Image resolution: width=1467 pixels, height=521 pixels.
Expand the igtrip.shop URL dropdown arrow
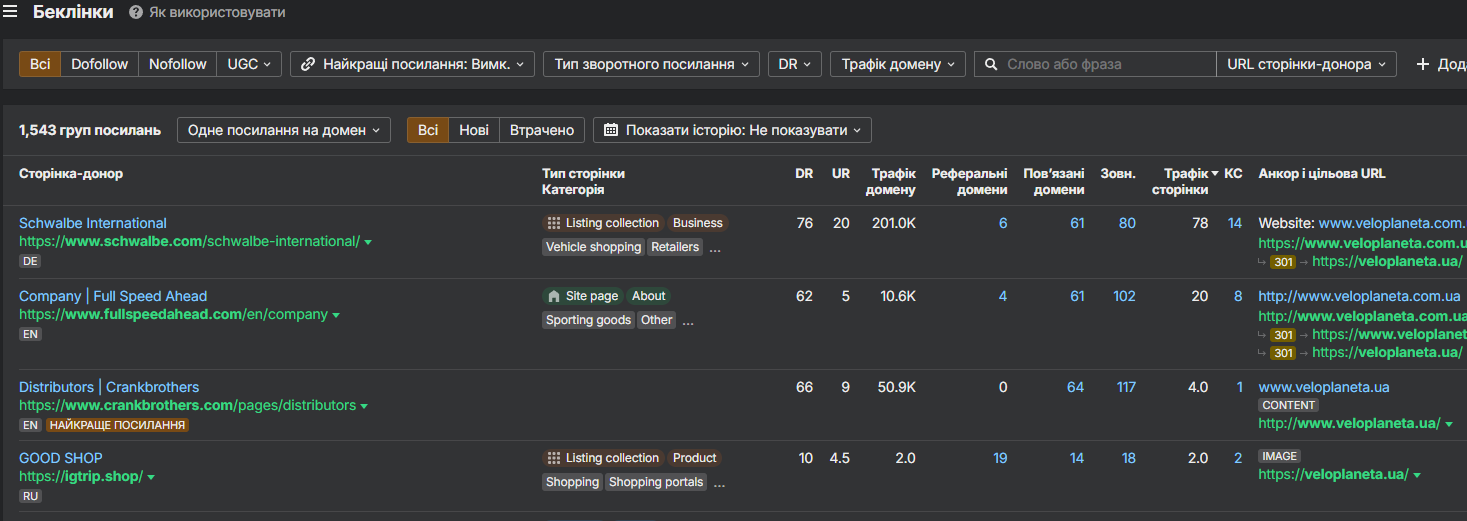(x=151, y=477)
